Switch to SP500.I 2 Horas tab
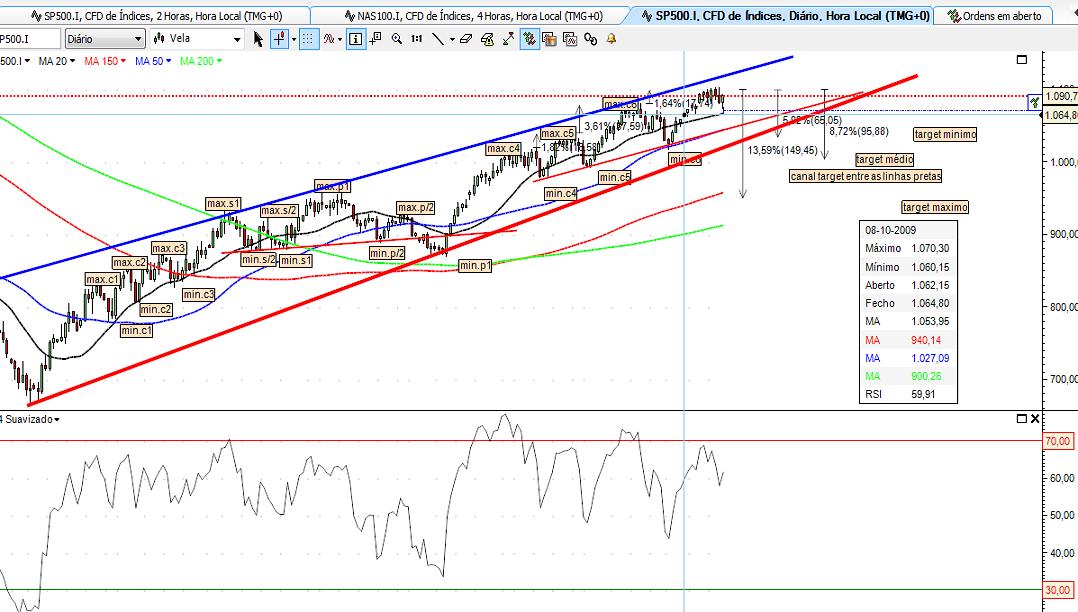The height and width of the screenshot is (612, 1078). click(x=157, y=16)
